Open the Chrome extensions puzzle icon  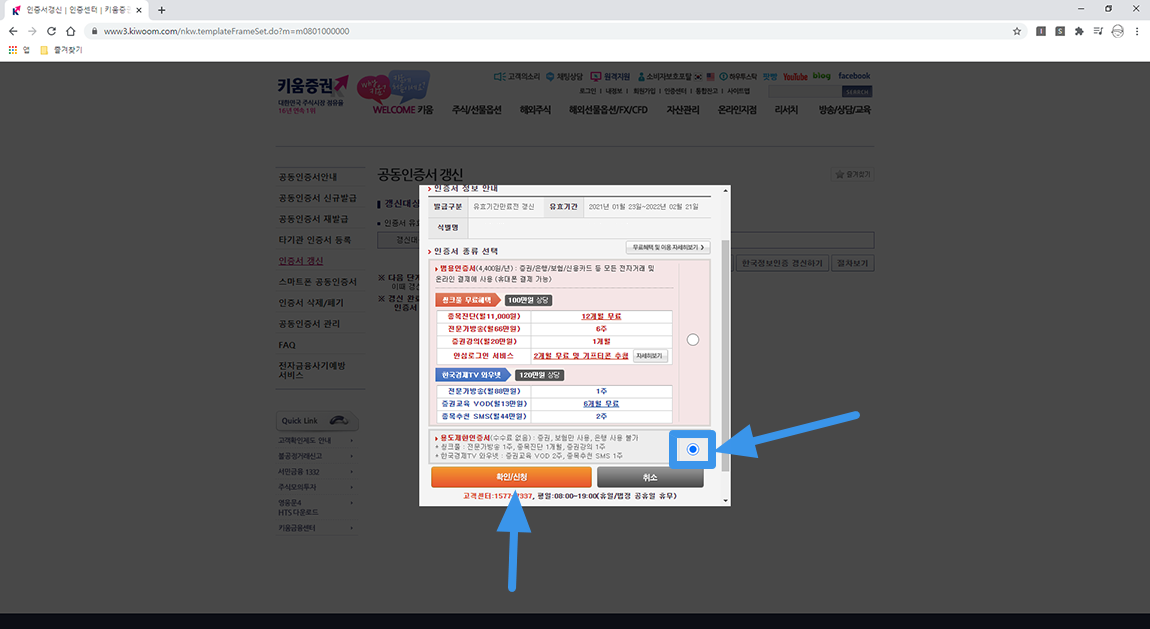point(1079,31)
